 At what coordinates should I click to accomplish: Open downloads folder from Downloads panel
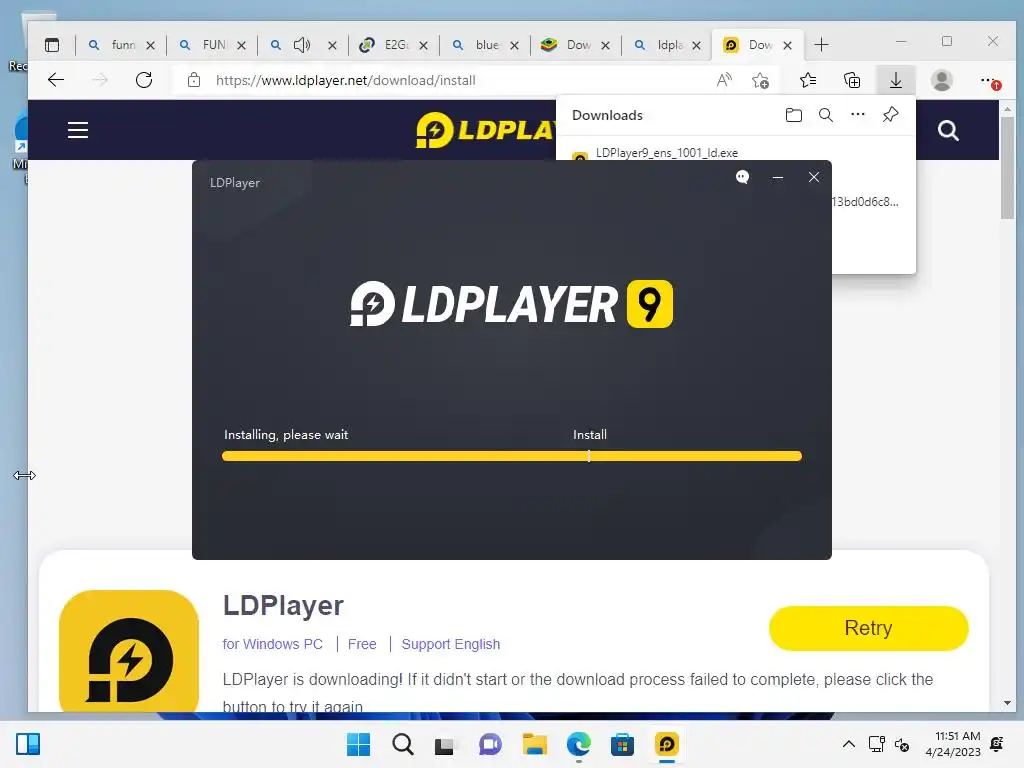coord(793,116)
